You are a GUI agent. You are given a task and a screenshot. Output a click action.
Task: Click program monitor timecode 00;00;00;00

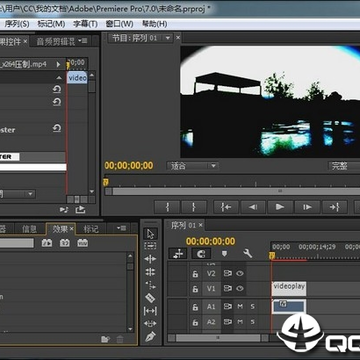click(x=129, y=166)
